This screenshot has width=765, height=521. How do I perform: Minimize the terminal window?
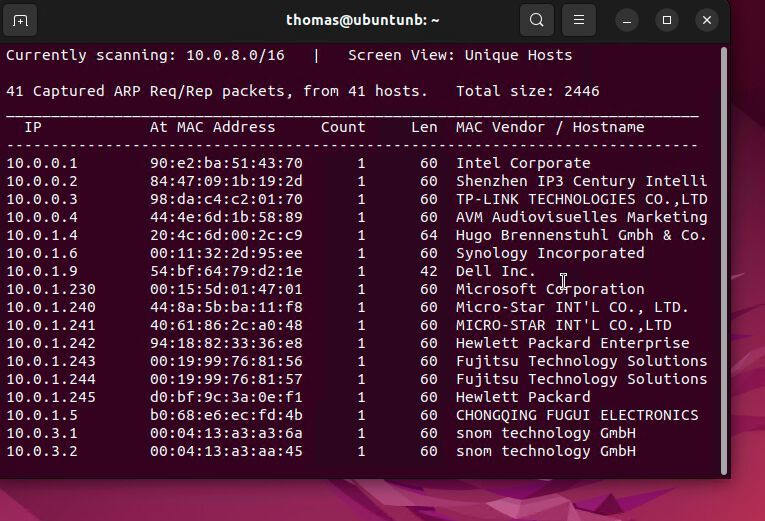click(627, 20)
